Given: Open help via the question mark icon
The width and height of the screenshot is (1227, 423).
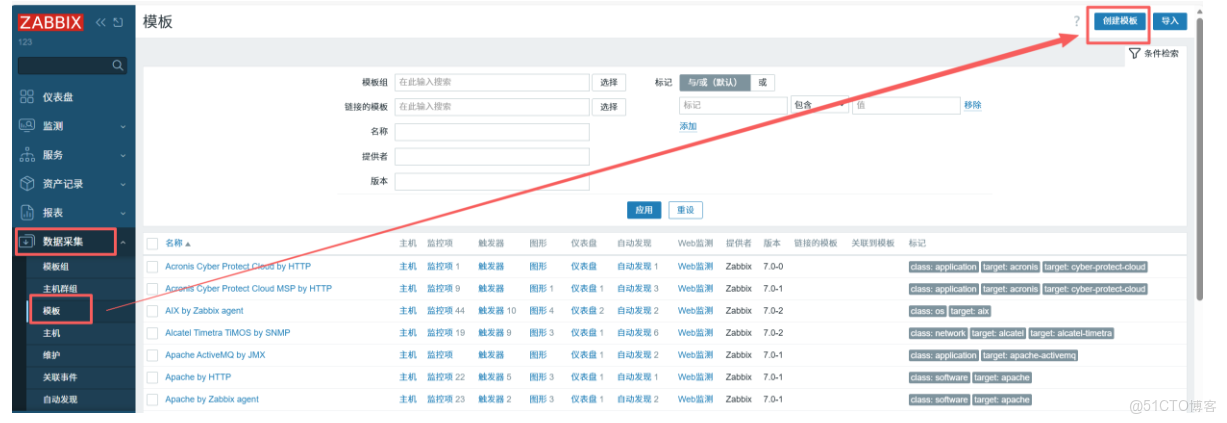Looking at the screenshot, I should 1077,21.
